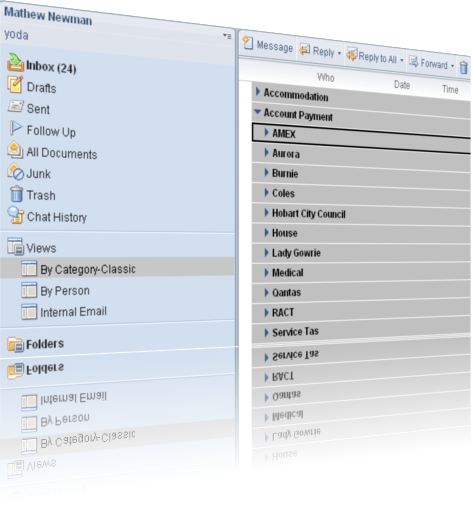Screen dimensions: 473x505
Task: Sort by the Date column header
Action: click(402, 85)
